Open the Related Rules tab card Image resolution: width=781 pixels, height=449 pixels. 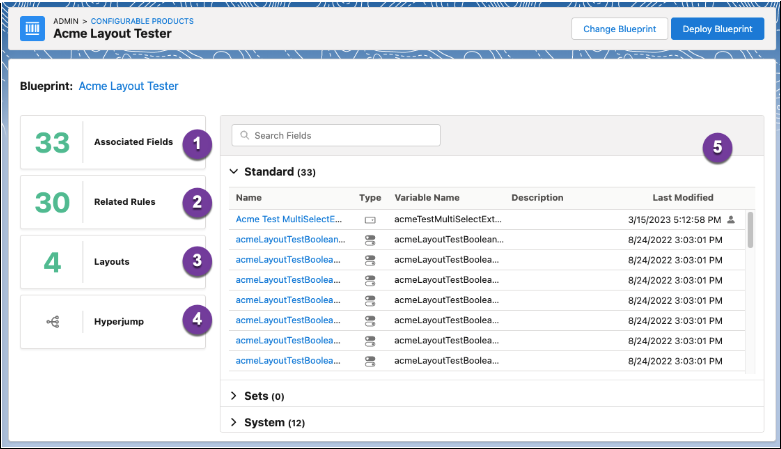113,202
